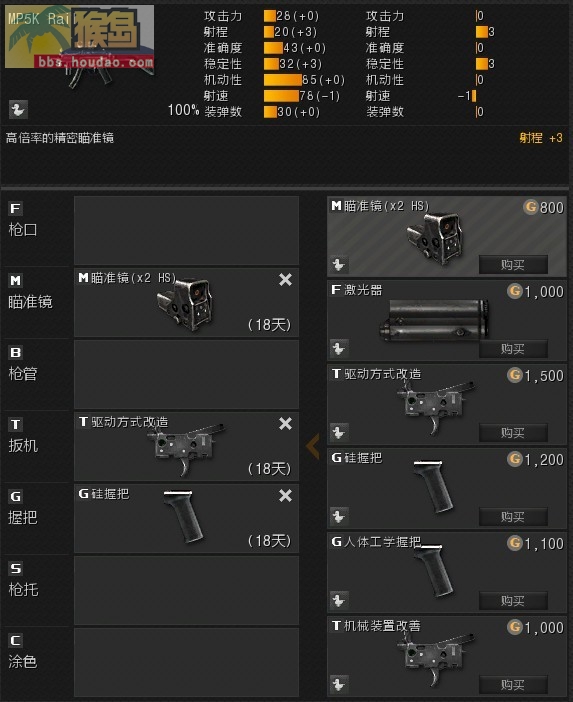This screenshot has width=573, height=702.
Task: Select the F 枪口 muzzle slot category
Action: click(36, 231)
